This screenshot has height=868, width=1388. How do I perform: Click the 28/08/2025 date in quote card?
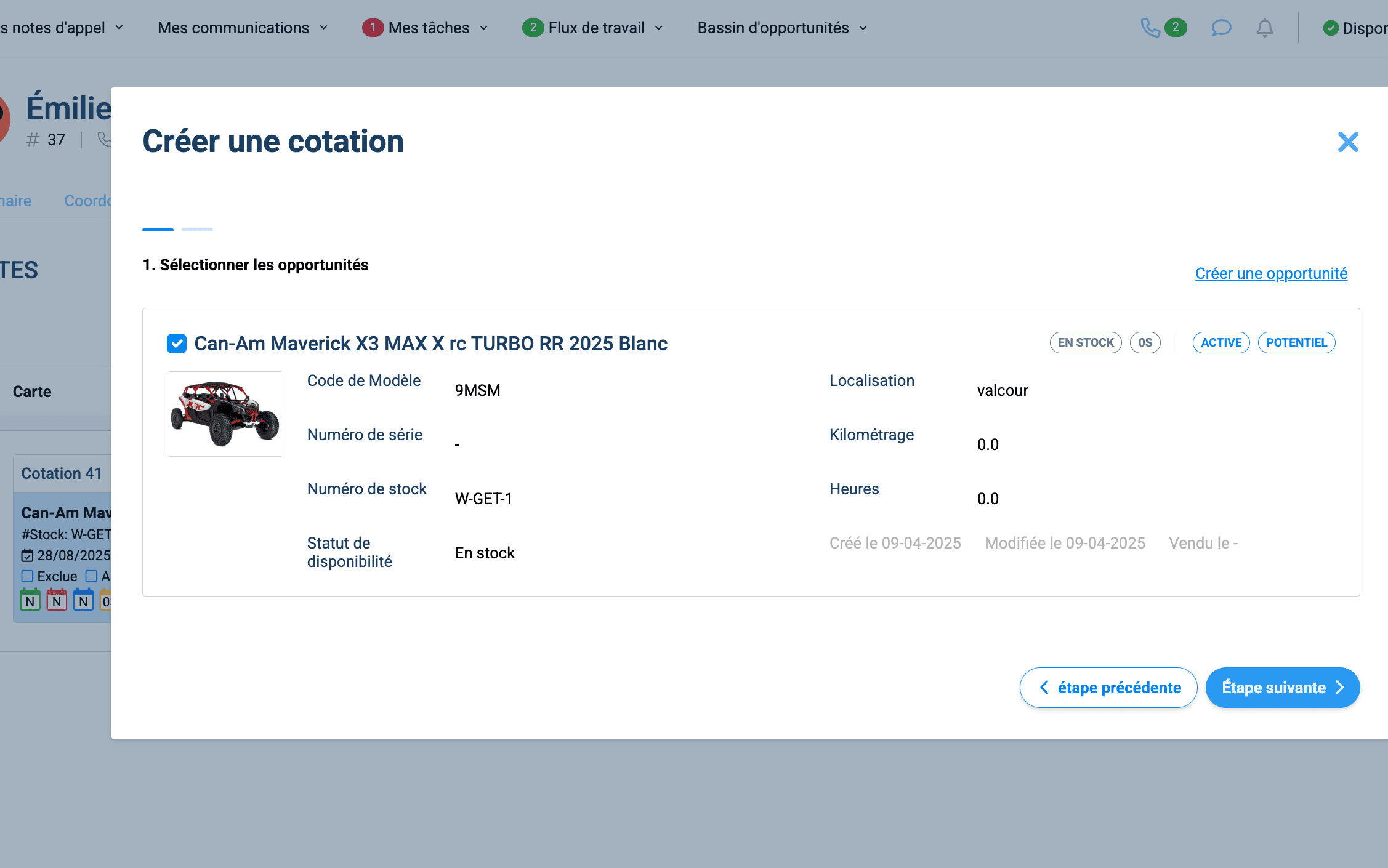point(74,555)
